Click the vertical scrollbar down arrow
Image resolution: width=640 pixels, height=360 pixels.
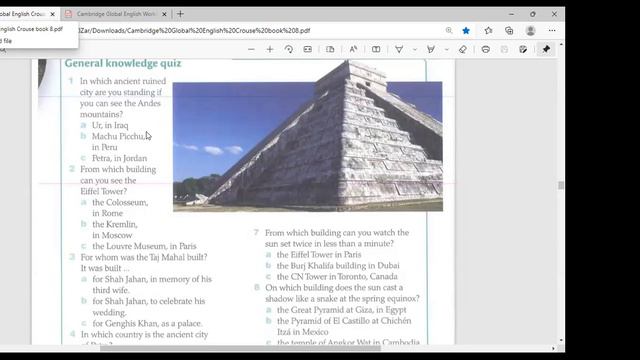click(x=561, y=340)
